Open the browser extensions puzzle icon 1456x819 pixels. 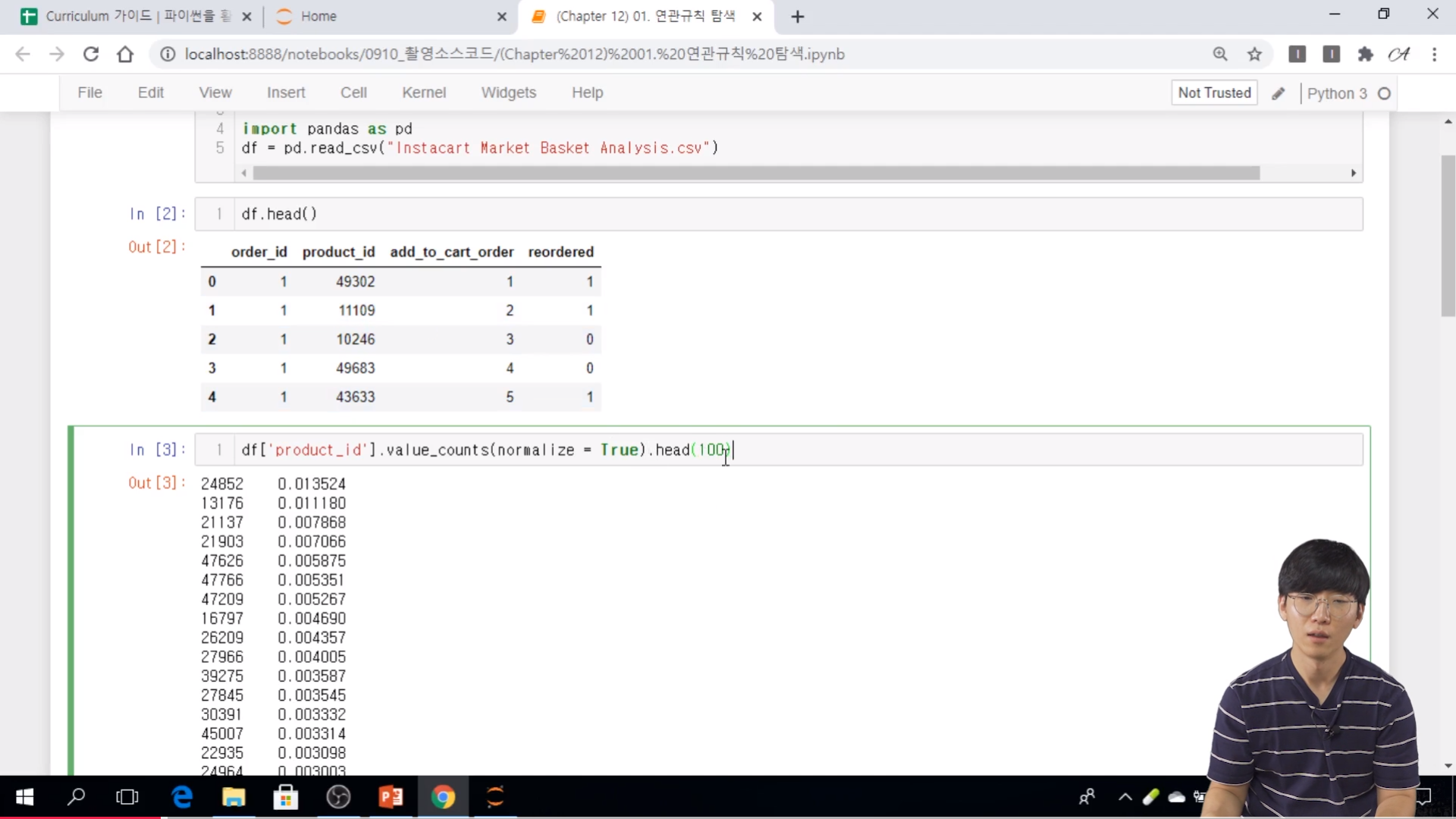pos(1365,54)
